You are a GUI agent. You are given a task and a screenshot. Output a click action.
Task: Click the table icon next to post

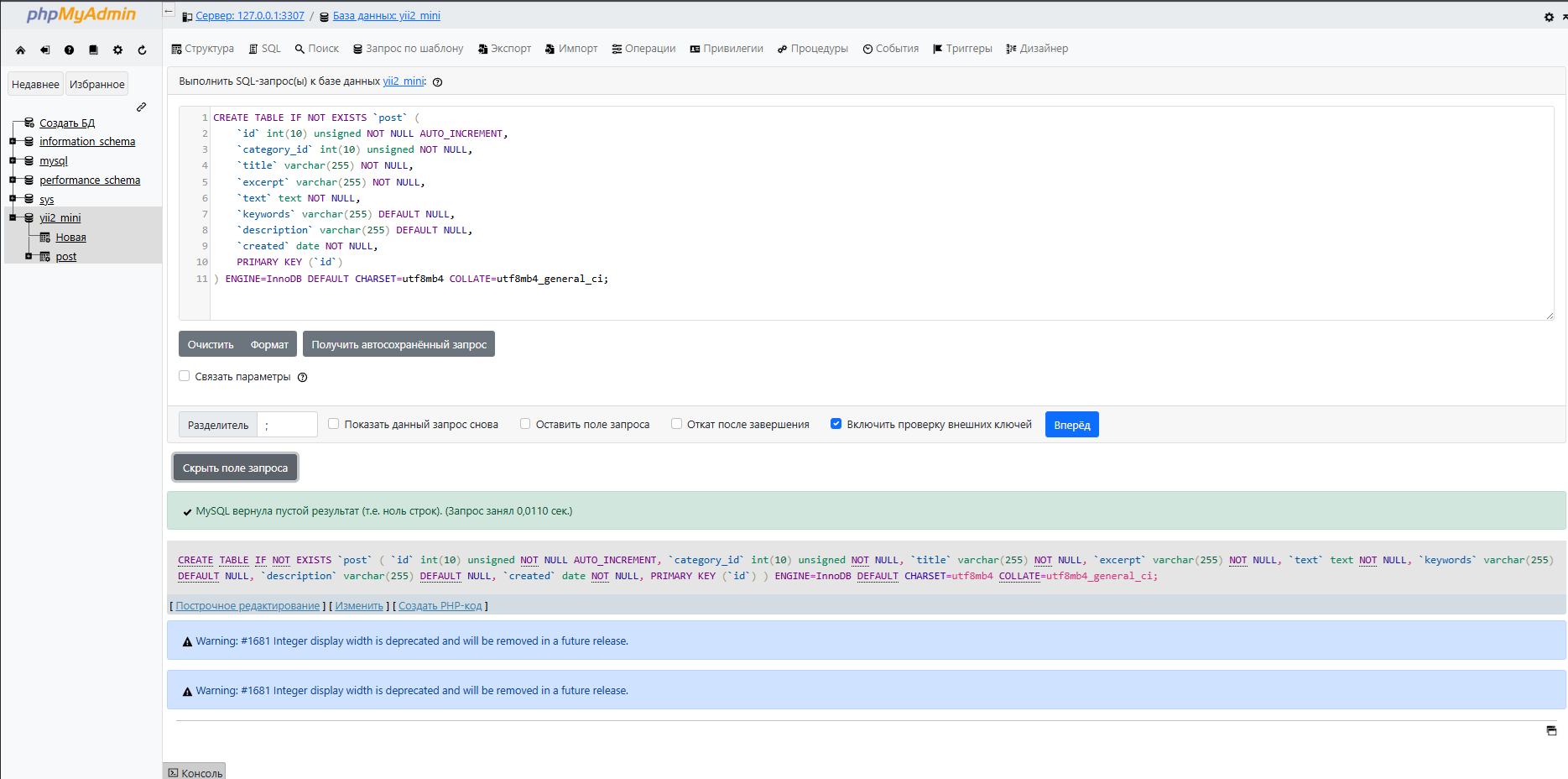click(45, 256)
